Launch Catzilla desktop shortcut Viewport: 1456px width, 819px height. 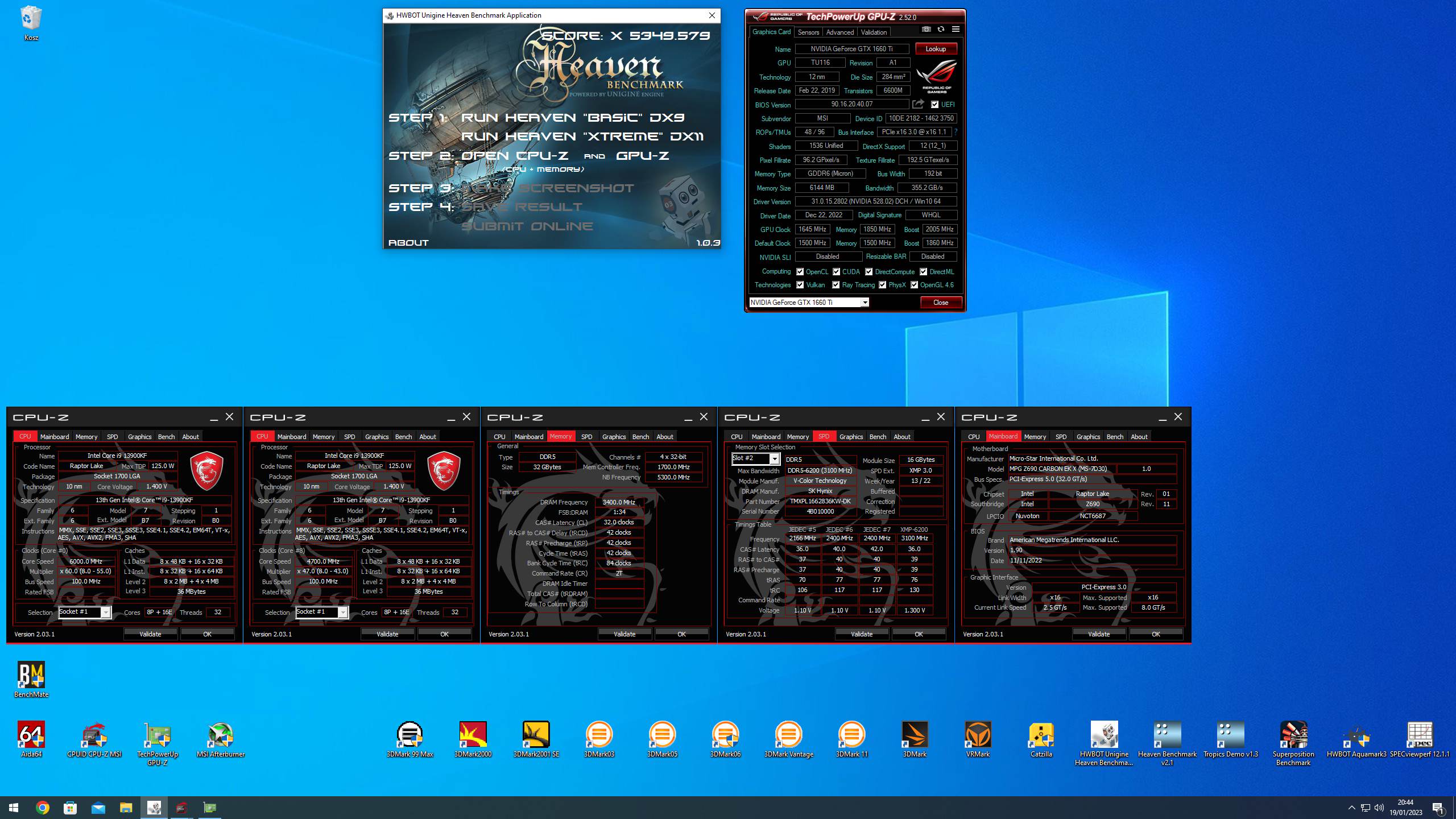[x=1041, y=739]
